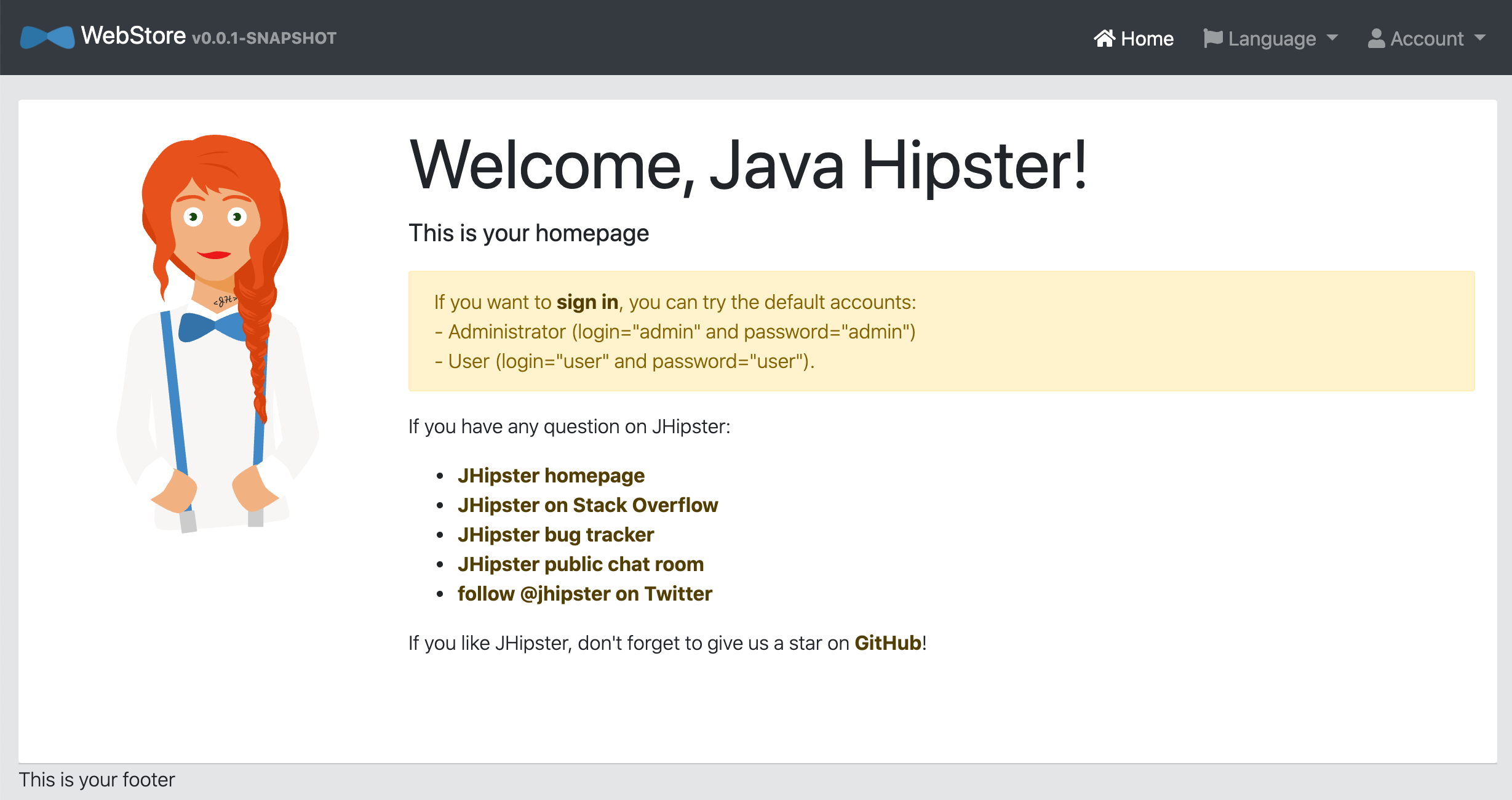This screenshot has height=800, width=1512.
Task: Open the Language menu
Action: [1271, 39]
